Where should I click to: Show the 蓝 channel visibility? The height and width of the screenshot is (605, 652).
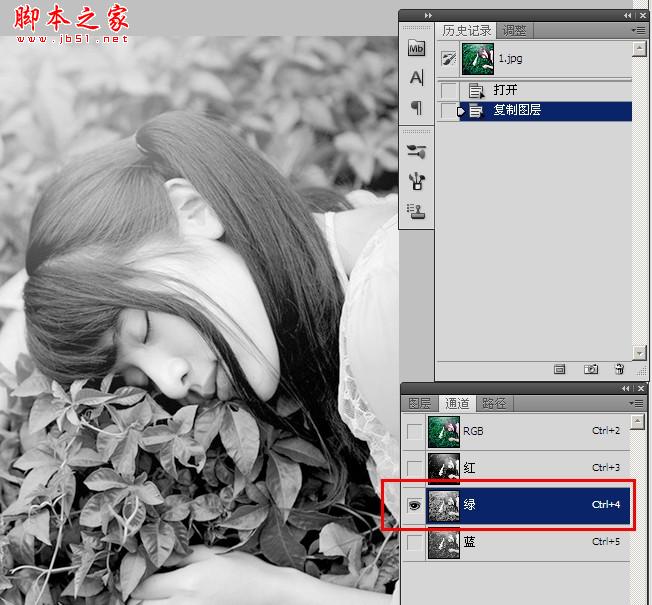point(414,542)
